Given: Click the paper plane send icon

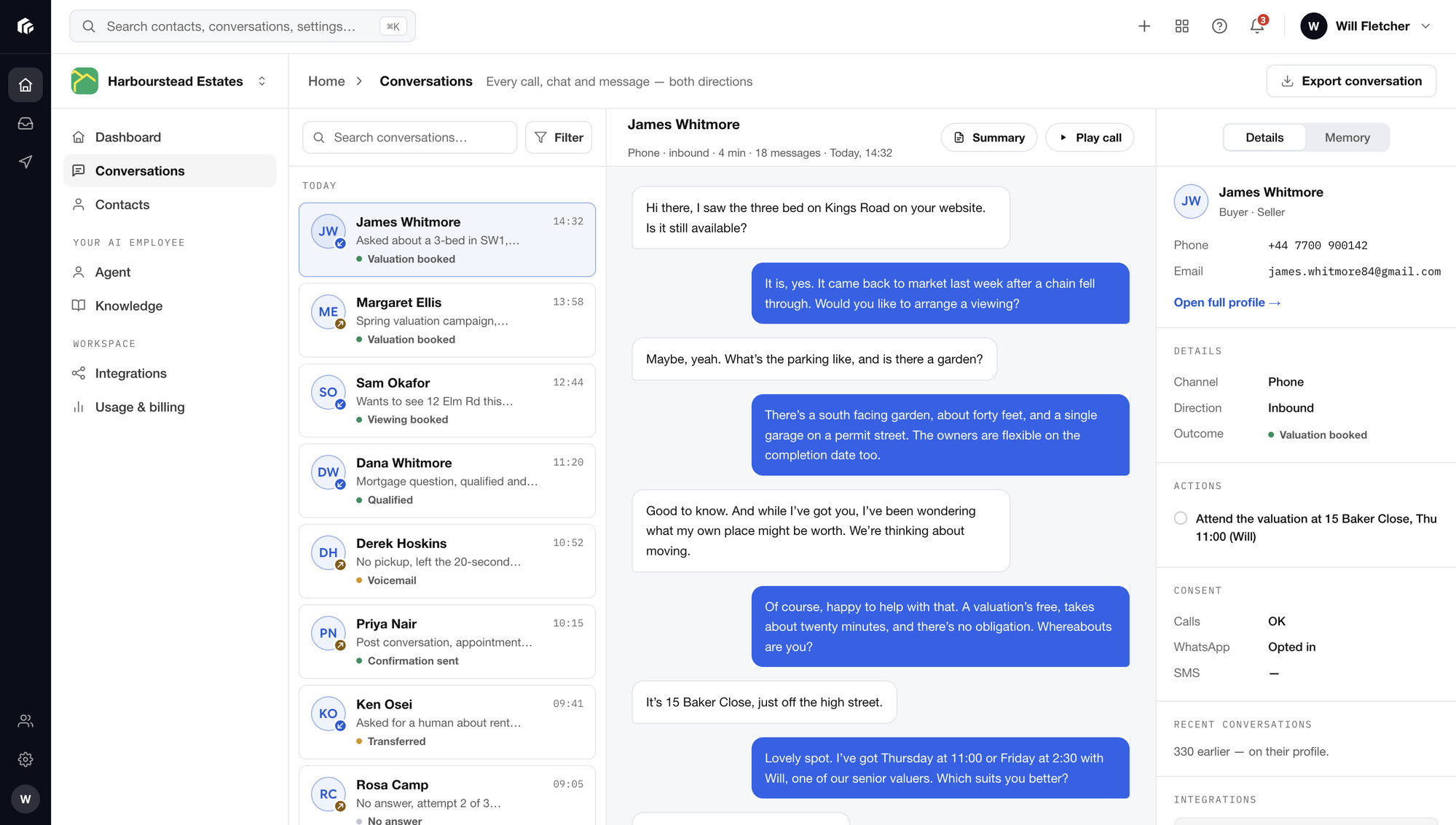Looking at the screenshot, I should pyautogui.click(x=25, y=162).
